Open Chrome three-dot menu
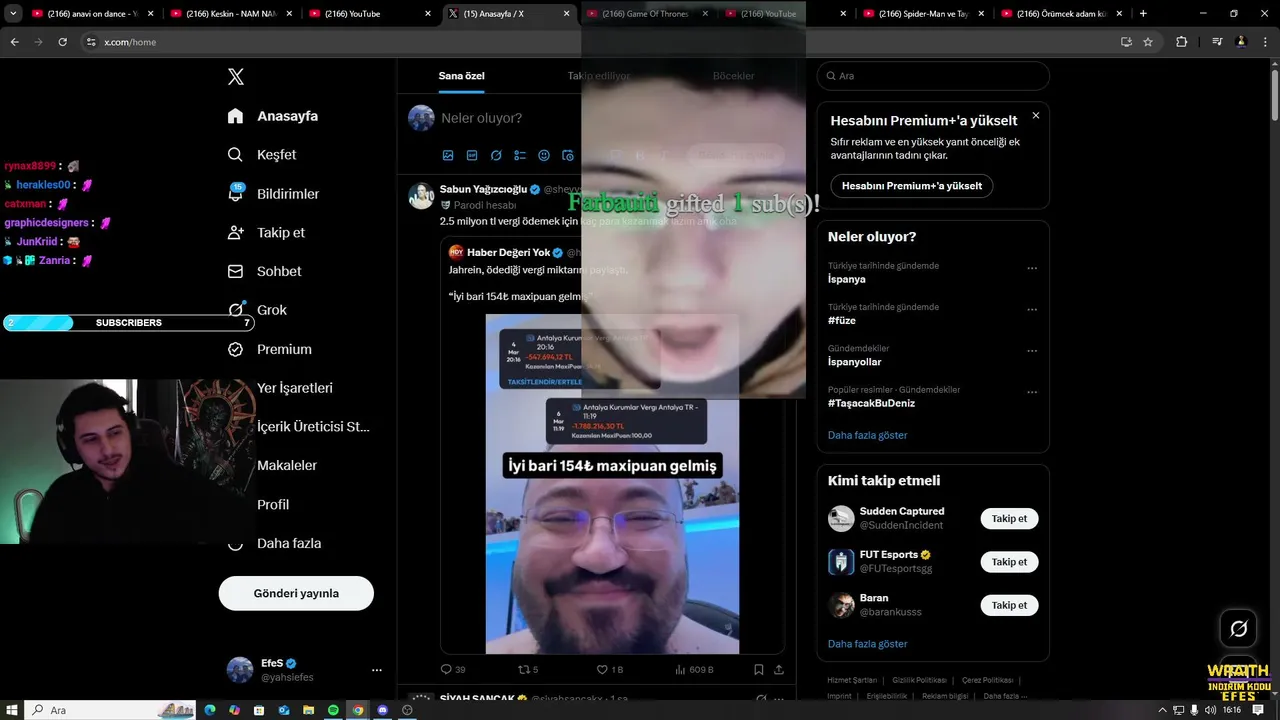This screenshot has width=1280, height=720. (1265, 42)
